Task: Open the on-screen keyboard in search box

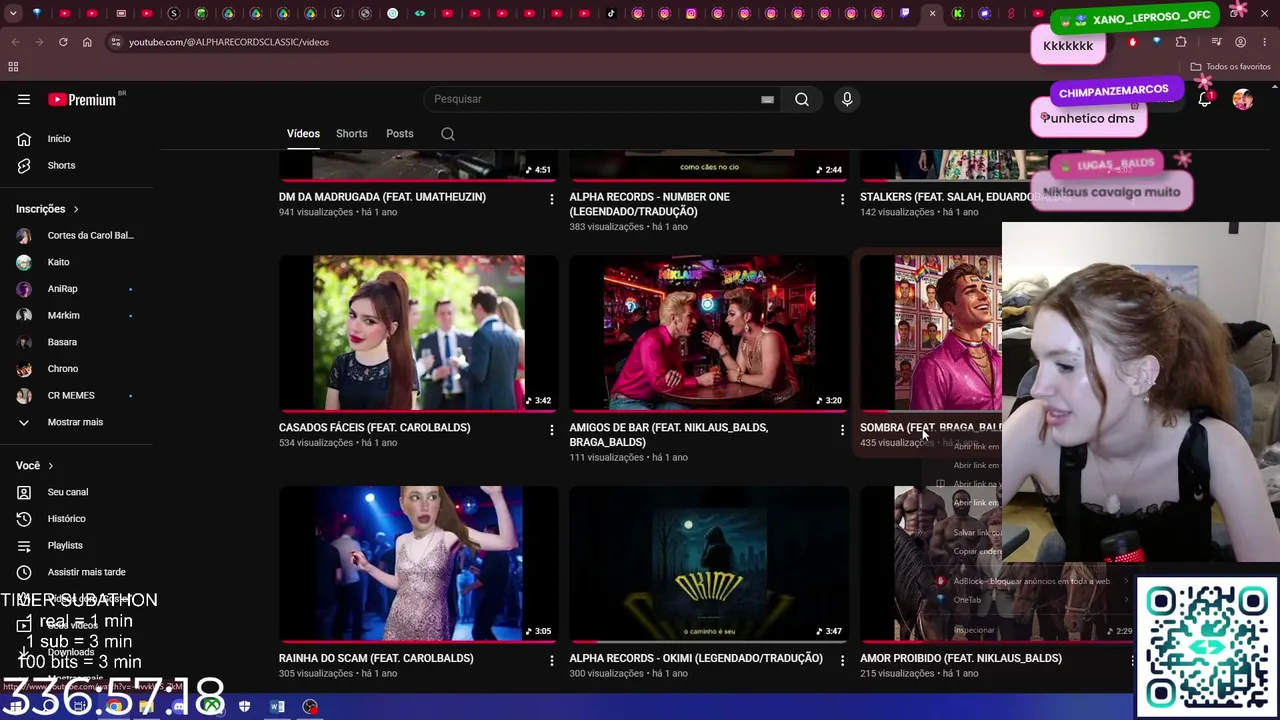Action: 767,99
